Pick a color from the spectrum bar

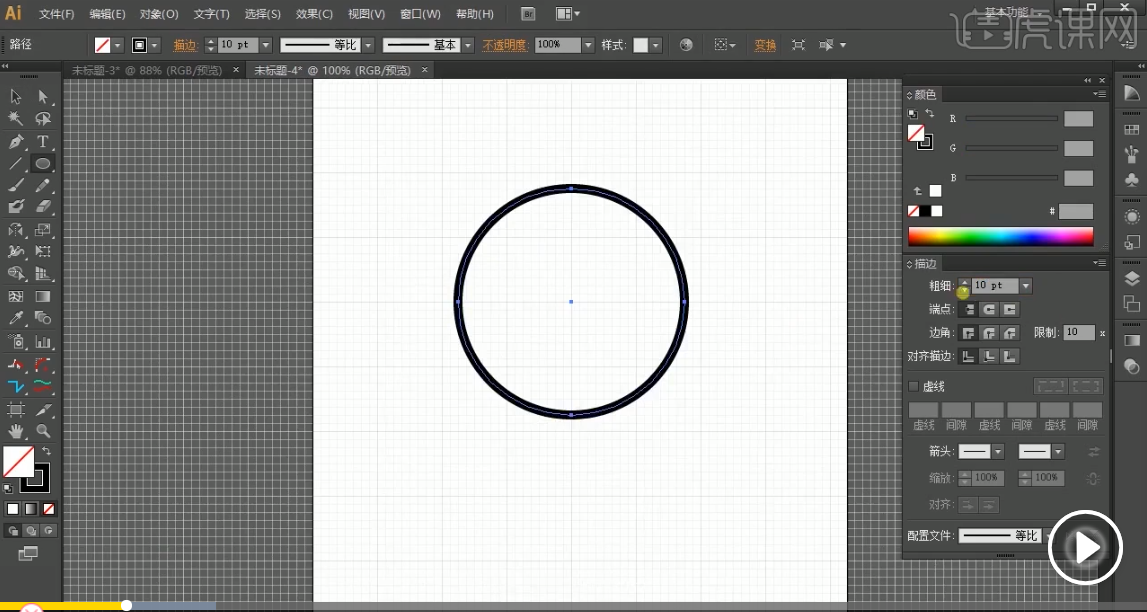click(x=1000, y=237)
